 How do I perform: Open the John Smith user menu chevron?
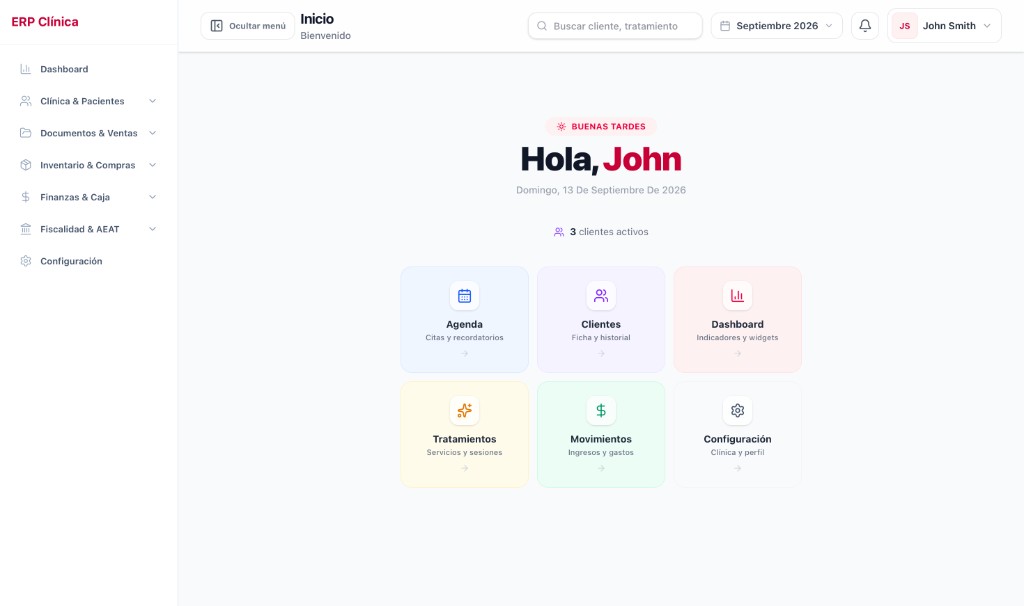[987, 26]
